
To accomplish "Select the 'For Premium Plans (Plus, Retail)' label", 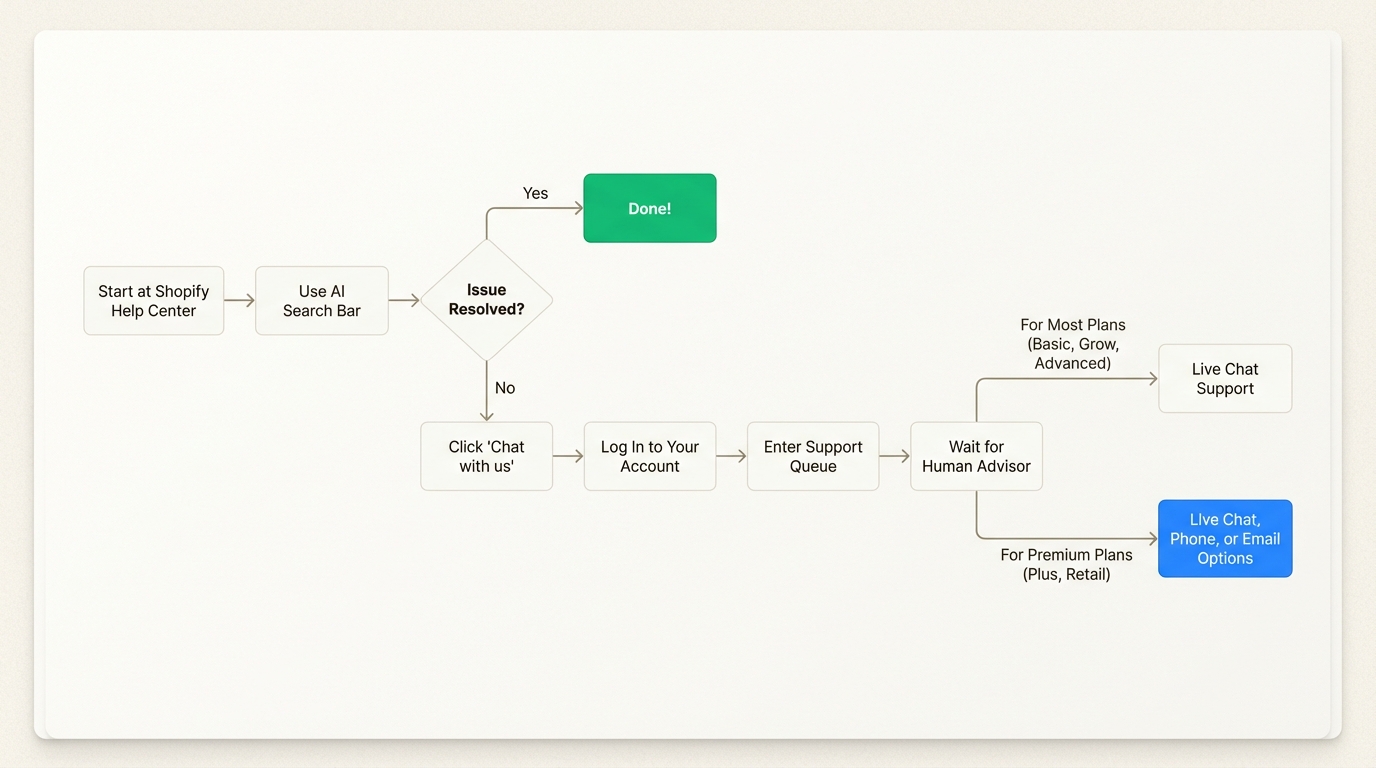I will (1067, 564).
